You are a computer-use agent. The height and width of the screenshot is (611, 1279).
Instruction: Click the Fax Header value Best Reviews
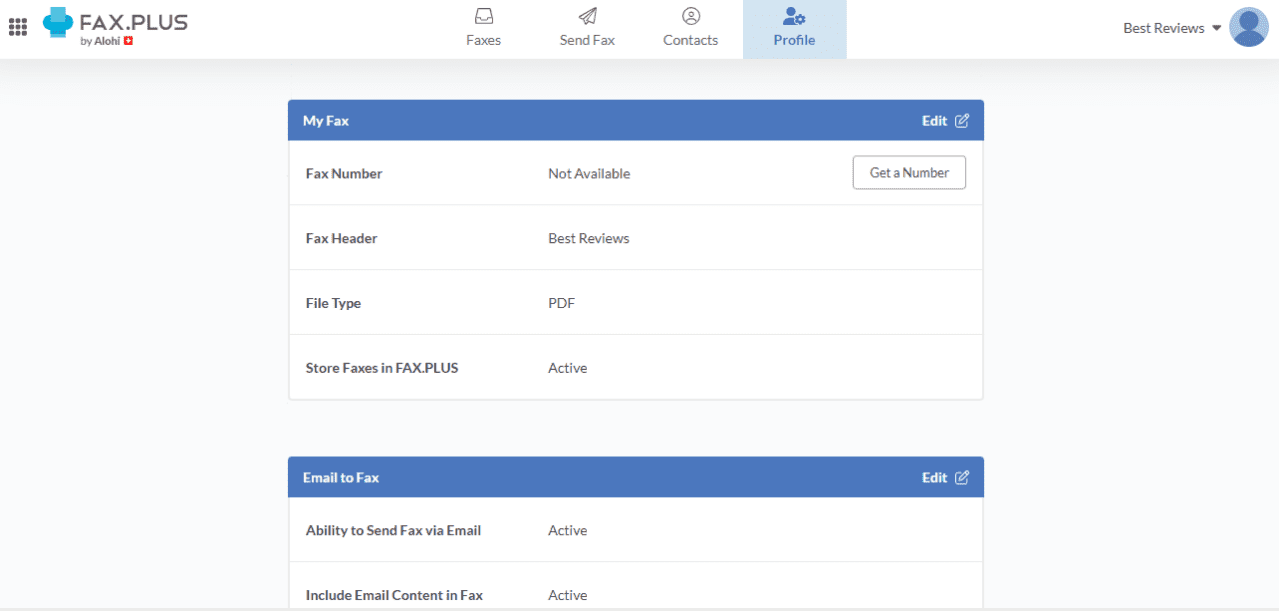tap(588, 238)
